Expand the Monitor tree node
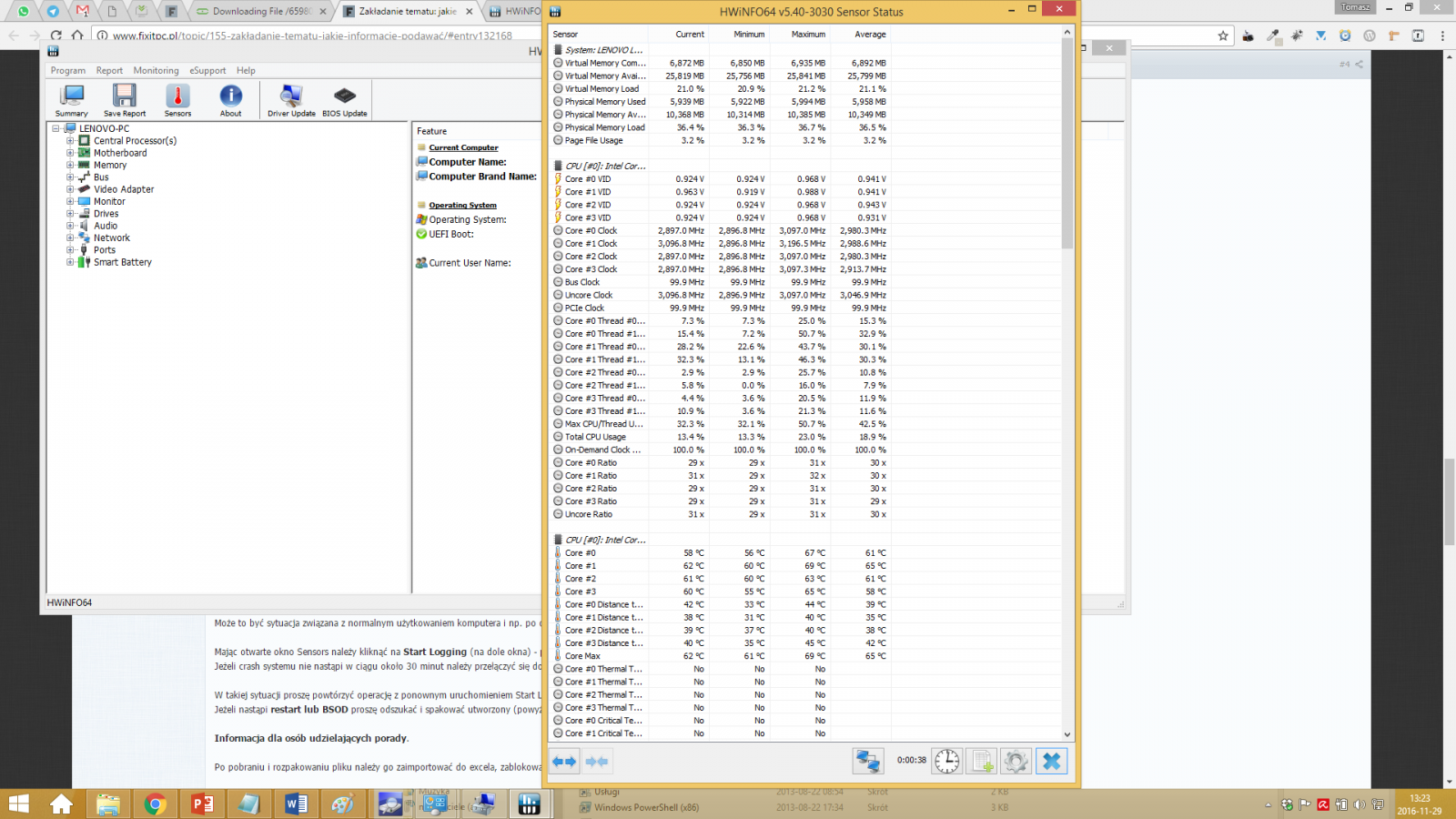The width and height of the screenshot is (1456, 819). coord(70,201)
